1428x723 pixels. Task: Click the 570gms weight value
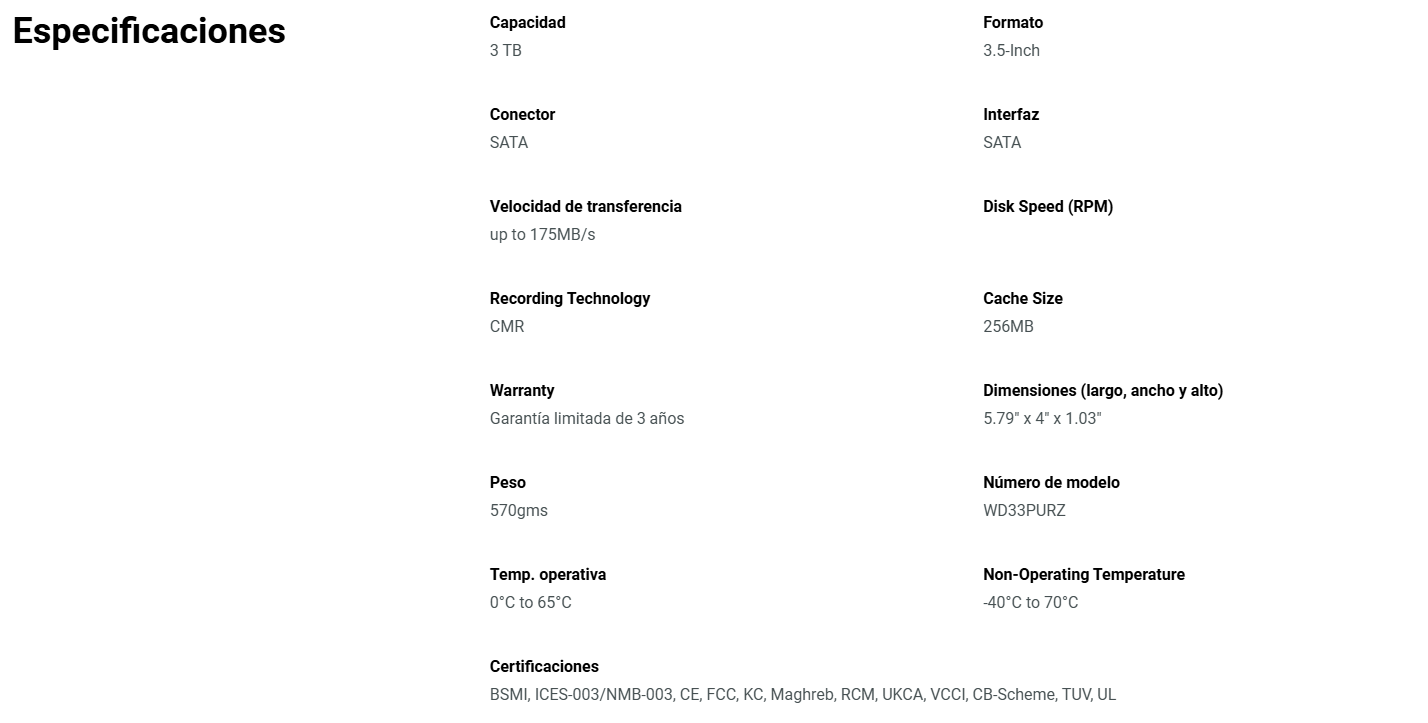518,510
